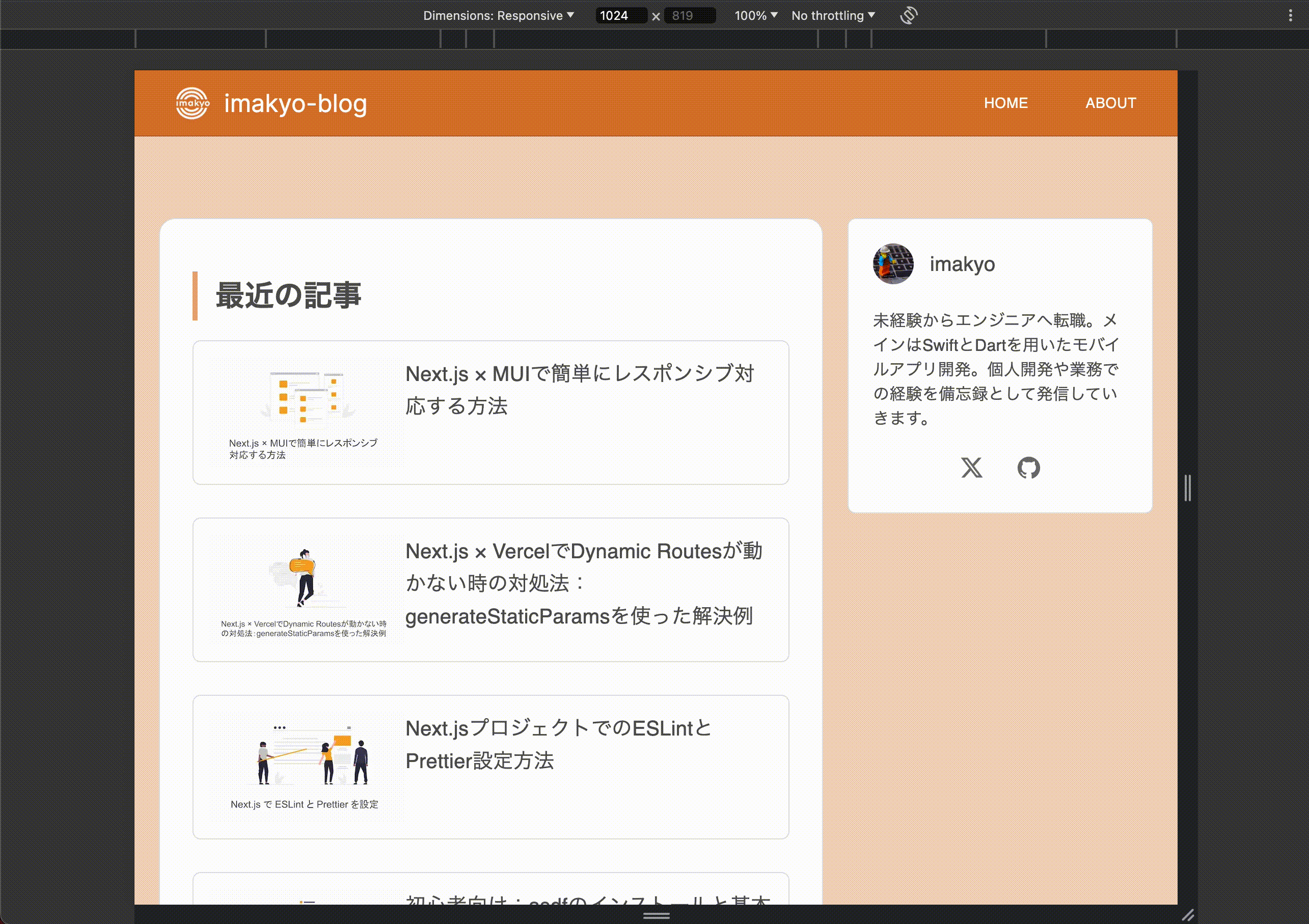The width and height of the screenshot is (1309, 924).
Task: Click the bottom viewport resize handle
Action: coord(656,915)
